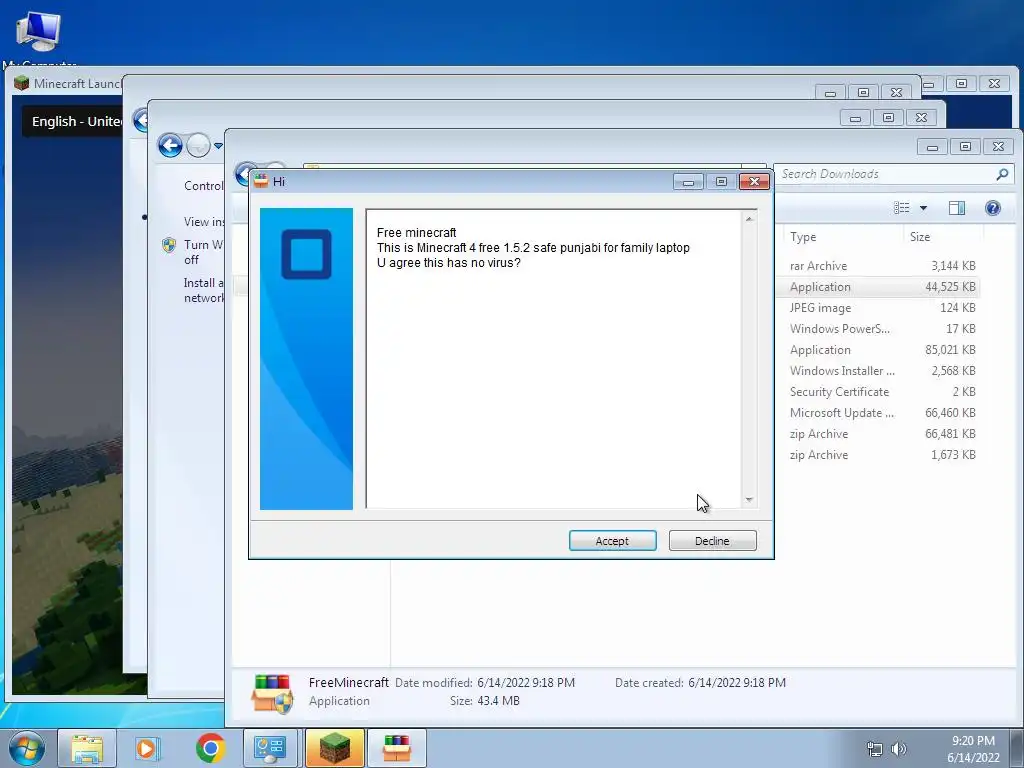Click the Date modified value 6/14/2022 9:18 PM

[x=526, y=682]
